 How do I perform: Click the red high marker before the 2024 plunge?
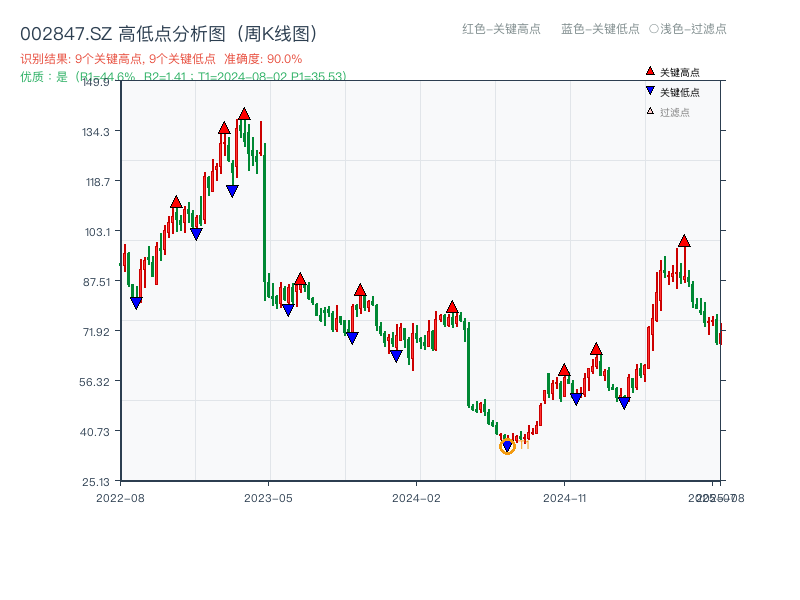point(452,307)
